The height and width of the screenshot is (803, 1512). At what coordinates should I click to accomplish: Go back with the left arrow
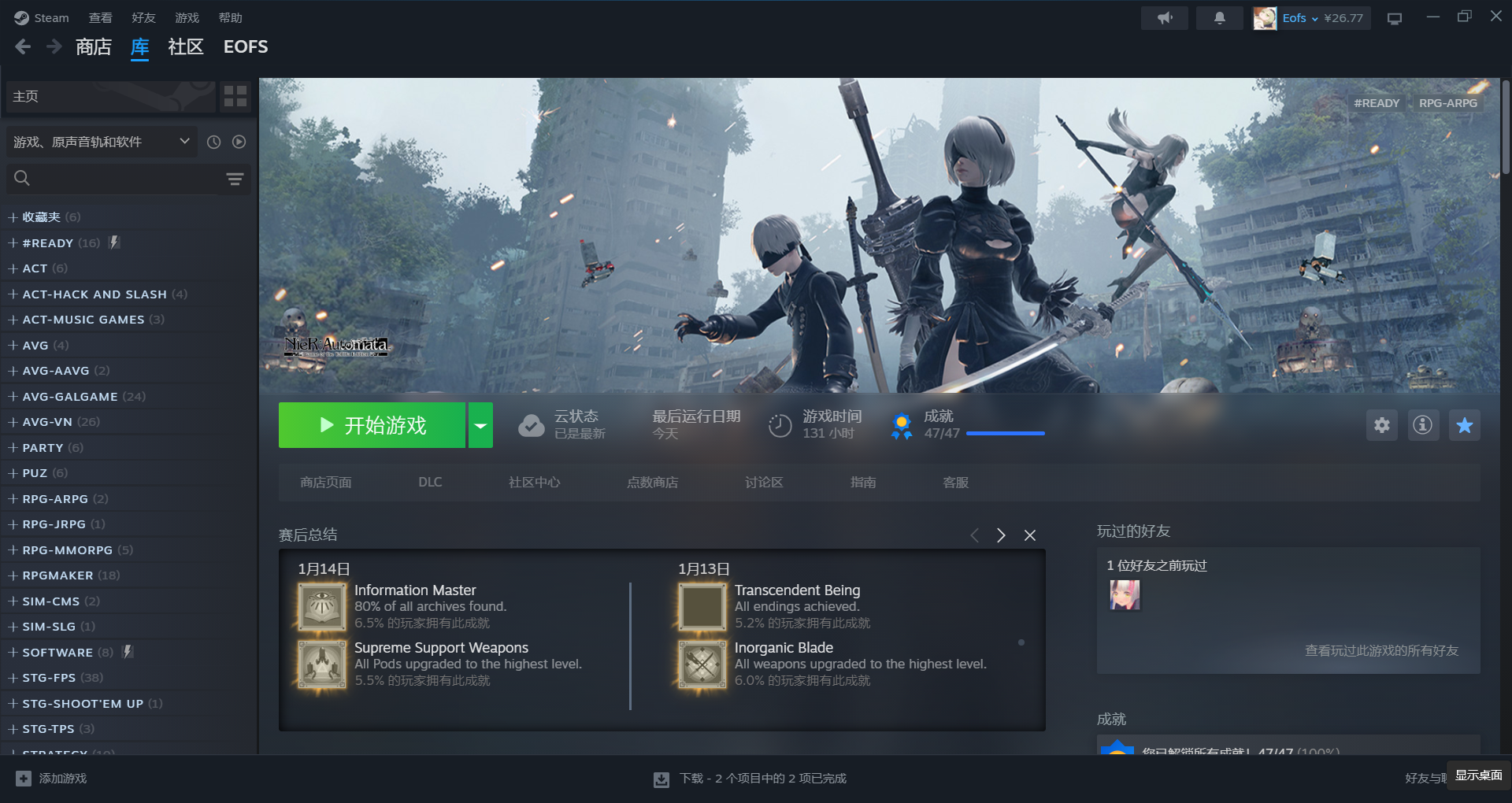[x=23, y=47]
